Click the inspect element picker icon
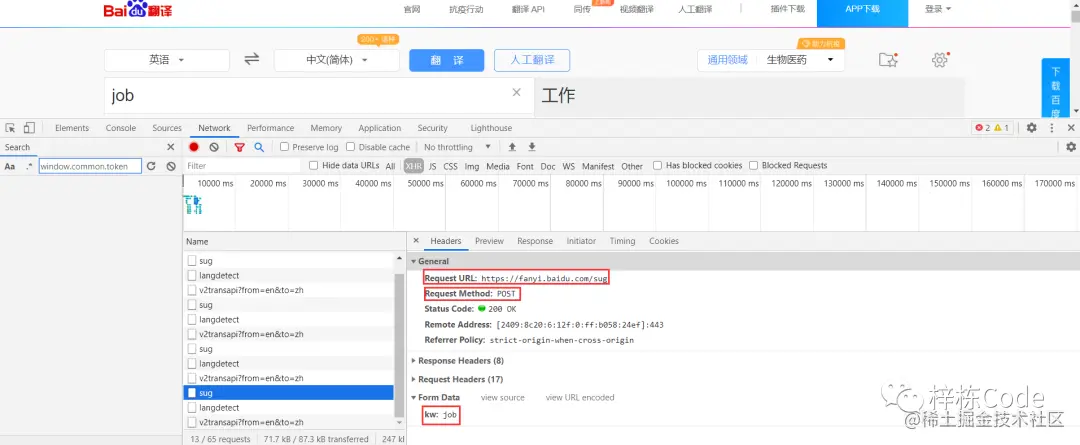 click(x=10, y=128)
